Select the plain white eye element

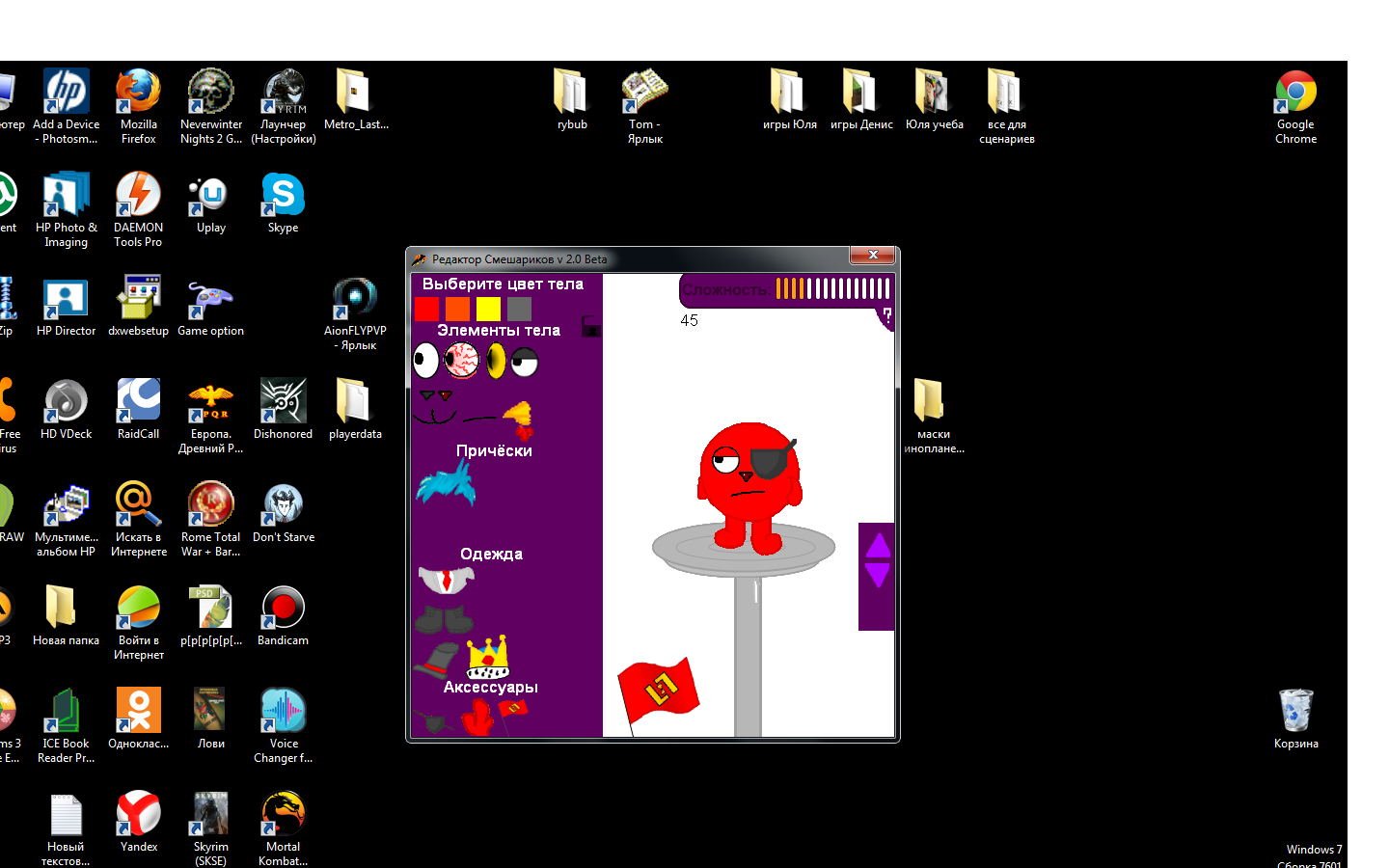(425, 361)
